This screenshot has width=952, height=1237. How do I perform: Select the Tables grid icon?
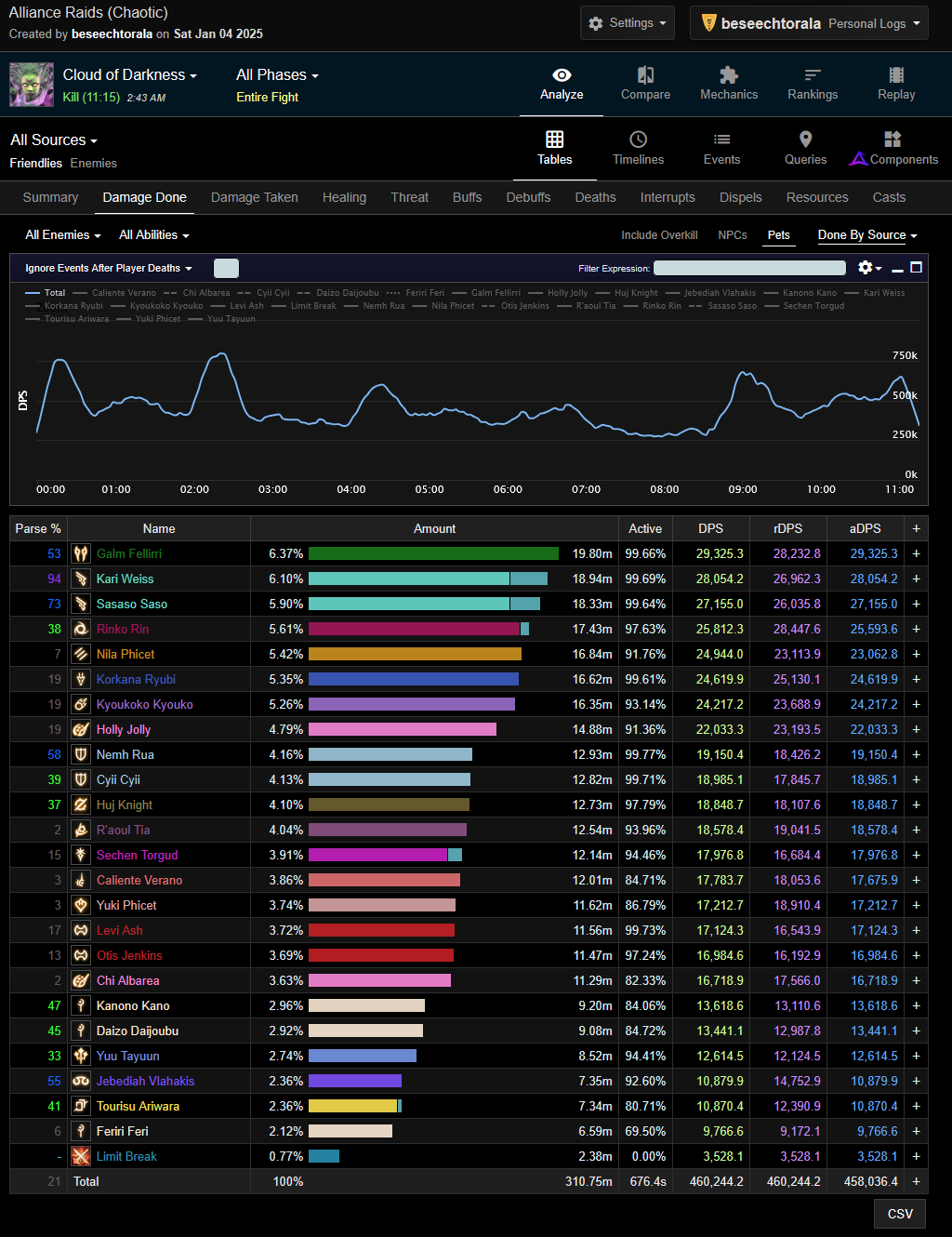[554, 140]
